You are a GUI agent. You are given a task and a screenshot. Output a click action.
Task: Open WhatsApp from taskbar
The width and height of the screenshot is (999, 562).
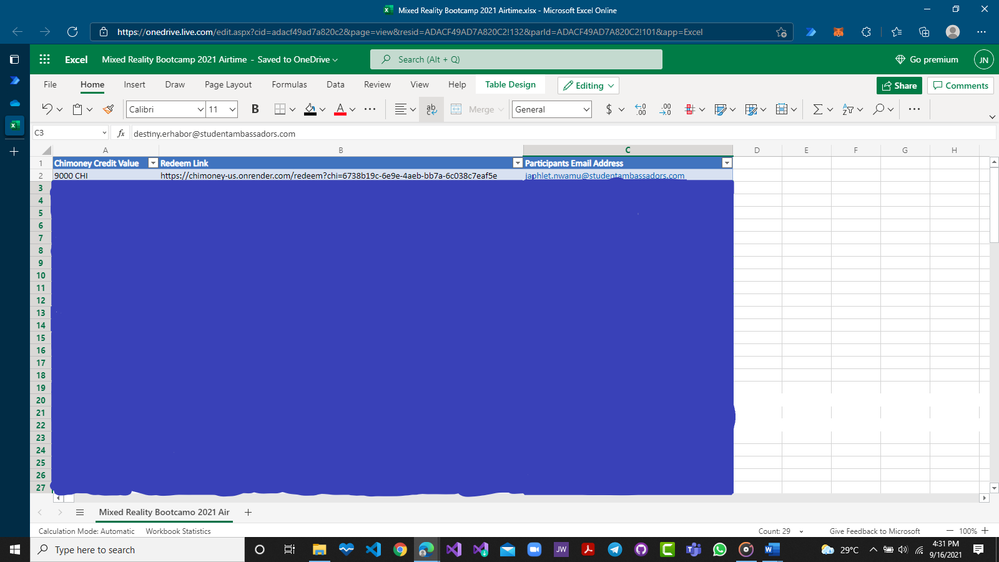tap(719, 549)
